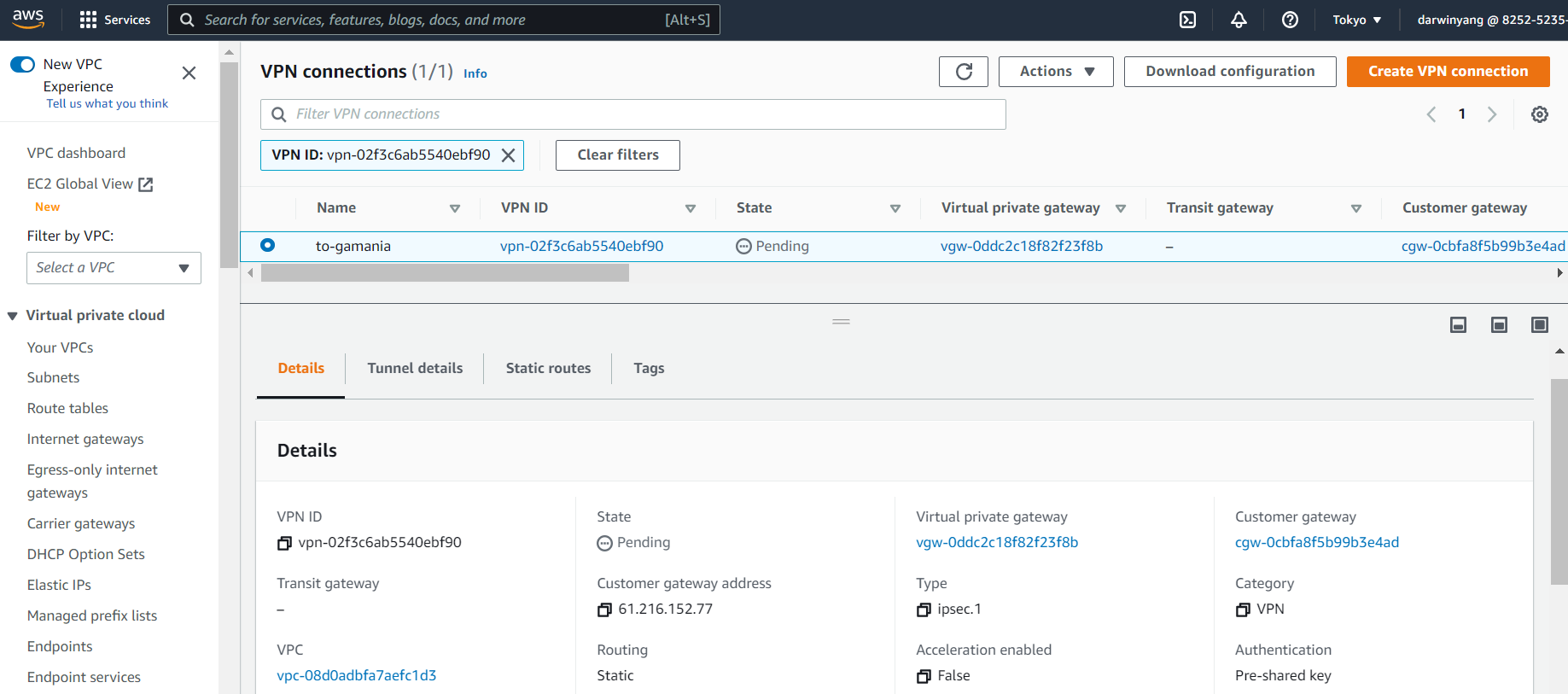
Task: Open table preferences gear icon
Action: coord(1539,114)
